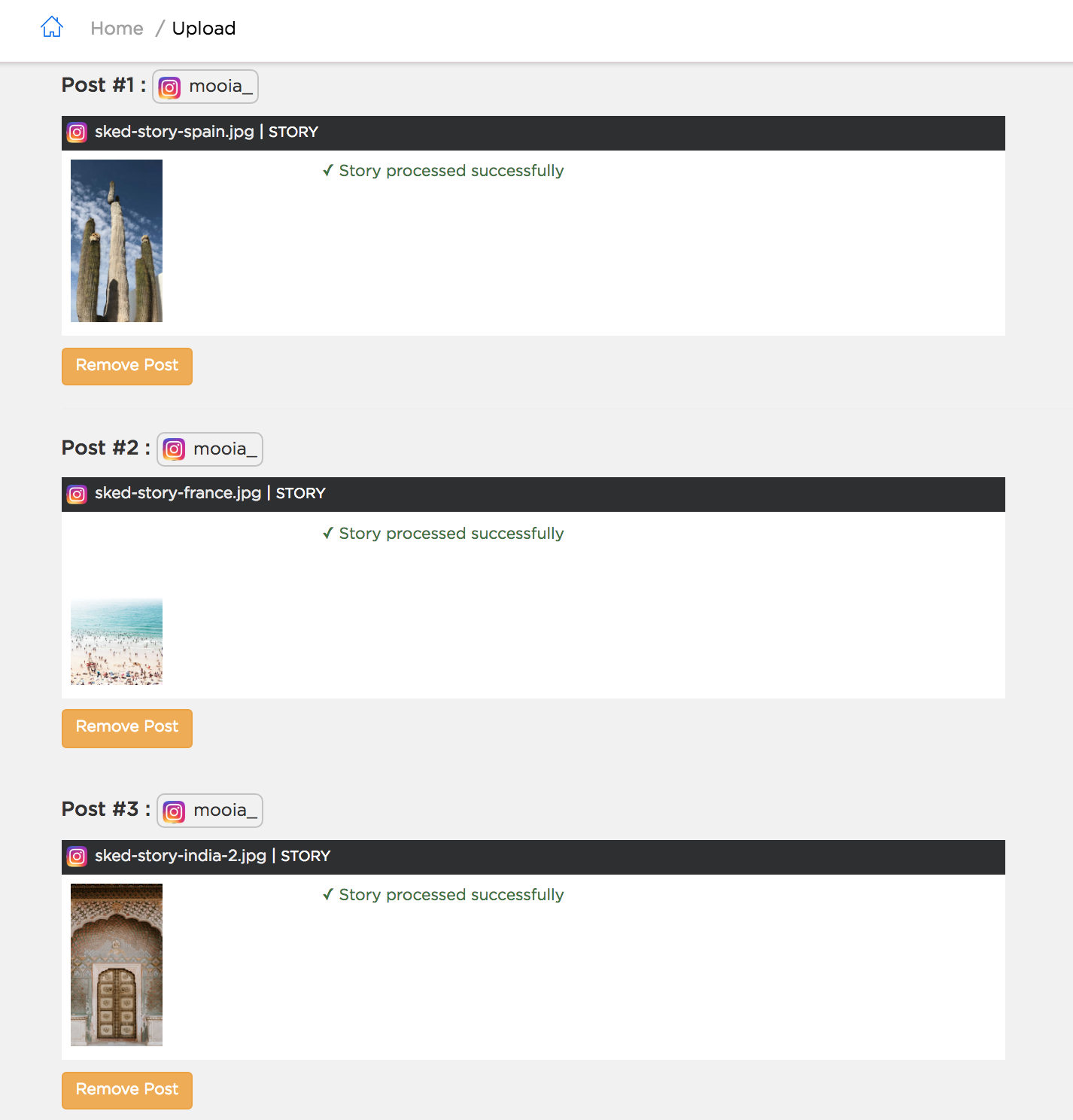
Task: Click Instagram icon in Post #3 account tag
Action: click(174, 811)
